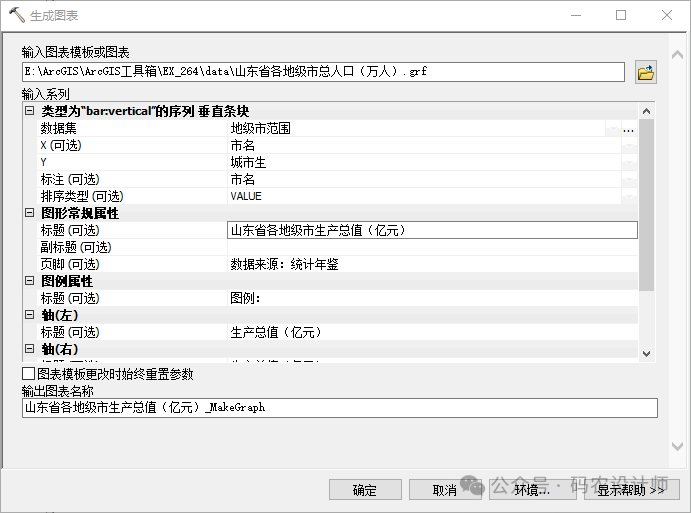The height and width of the screenshot is (513, 691).
Task: Open the template file browse folder icon
Action: (x=646, y=72)
